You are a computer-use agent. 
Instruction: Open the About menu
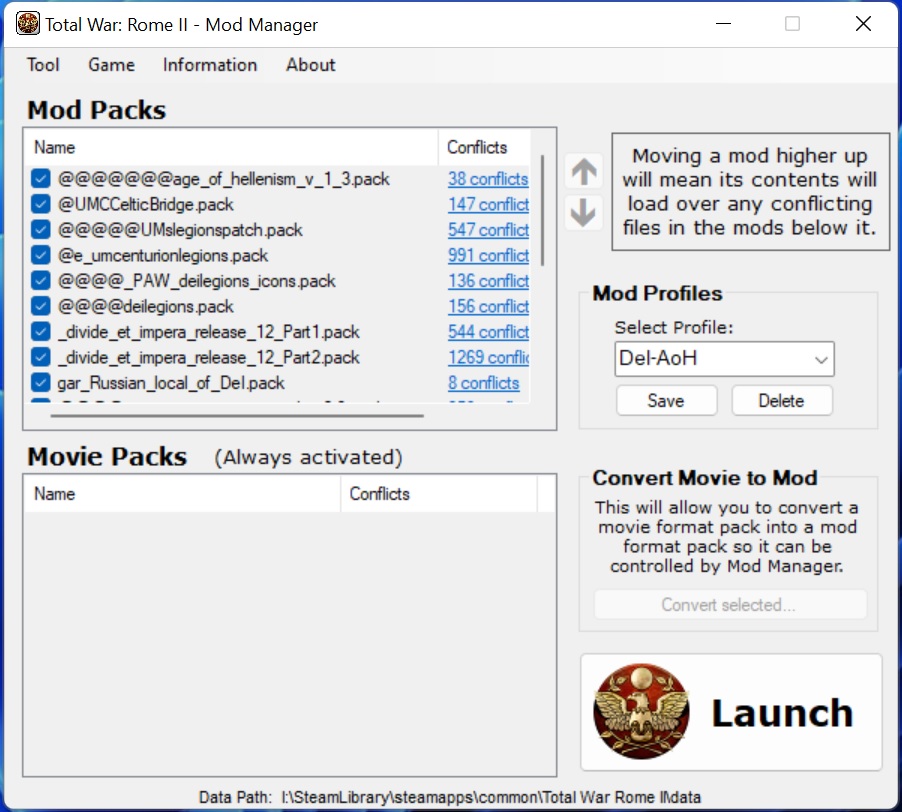[x=311, y=65]
